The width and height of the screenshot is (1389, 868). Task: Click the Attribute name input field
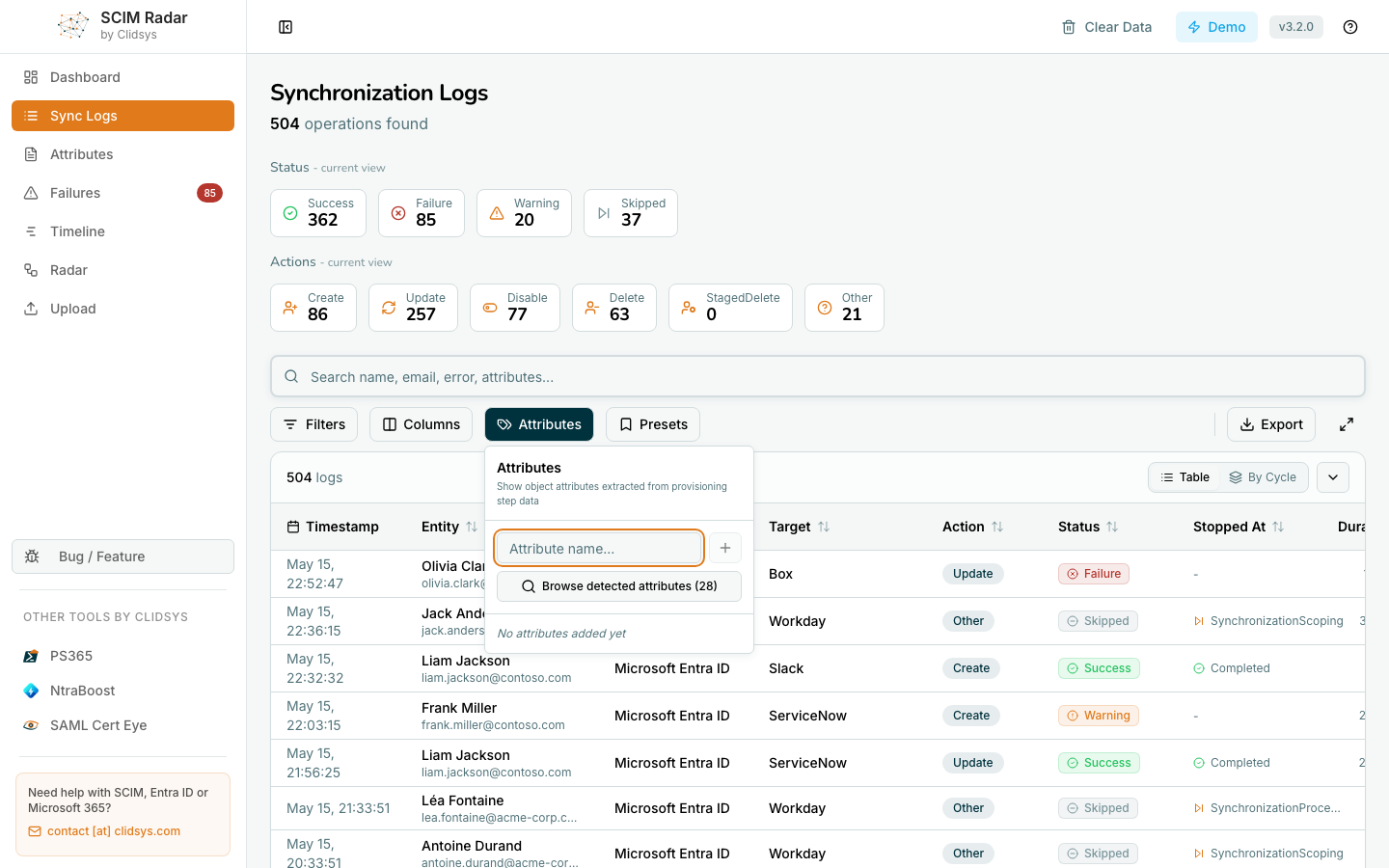click(x=599, y=549)
